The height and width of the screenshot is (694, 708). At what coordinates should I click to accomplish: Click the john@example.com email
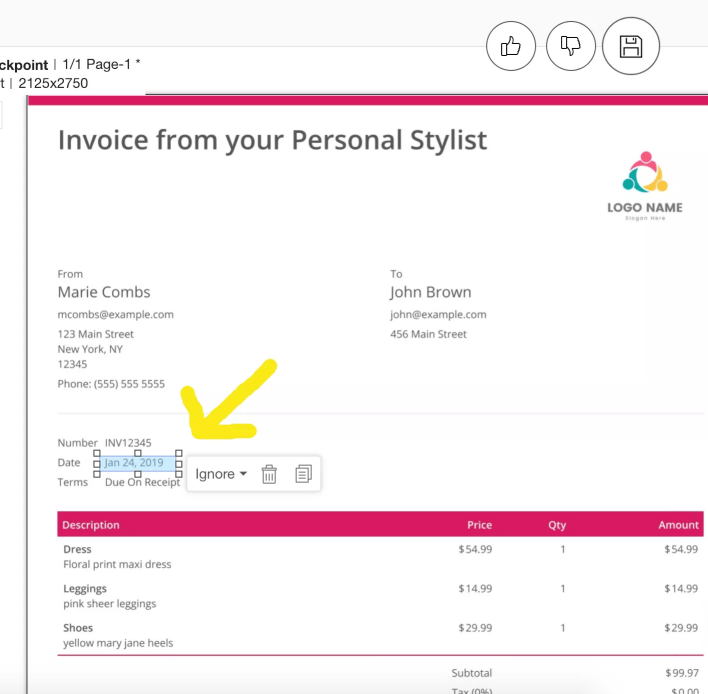(438, 315)
